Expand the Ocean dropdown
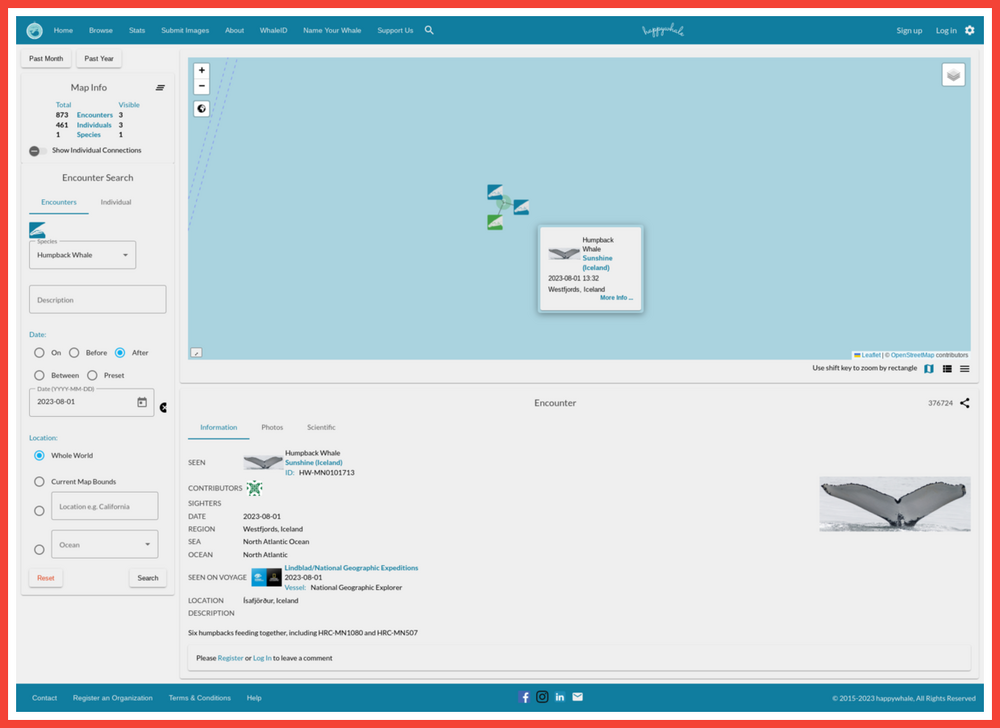The width and height of the screenshot is (1000, 728). click(x=105, y=545)
